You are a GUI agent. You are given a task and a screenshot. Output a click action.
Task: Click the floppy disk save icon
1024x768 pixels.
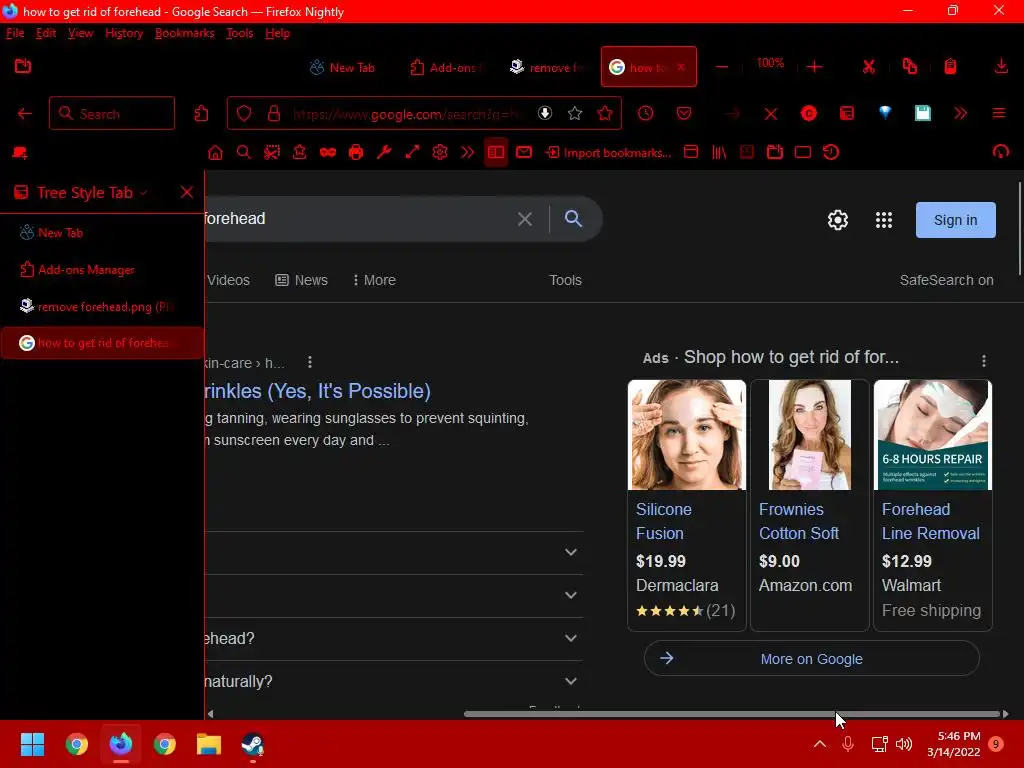point(923,114)
